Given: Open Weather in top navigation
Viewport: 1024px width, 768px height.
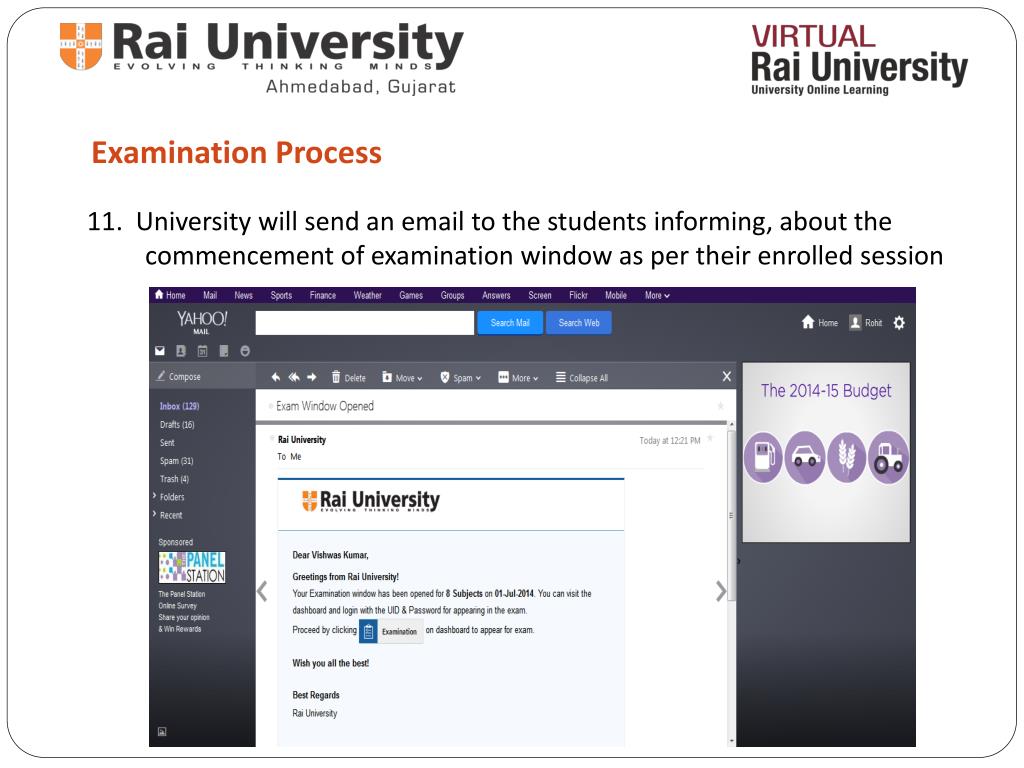Looking at the screenshot, I should (x=368, y=295).
